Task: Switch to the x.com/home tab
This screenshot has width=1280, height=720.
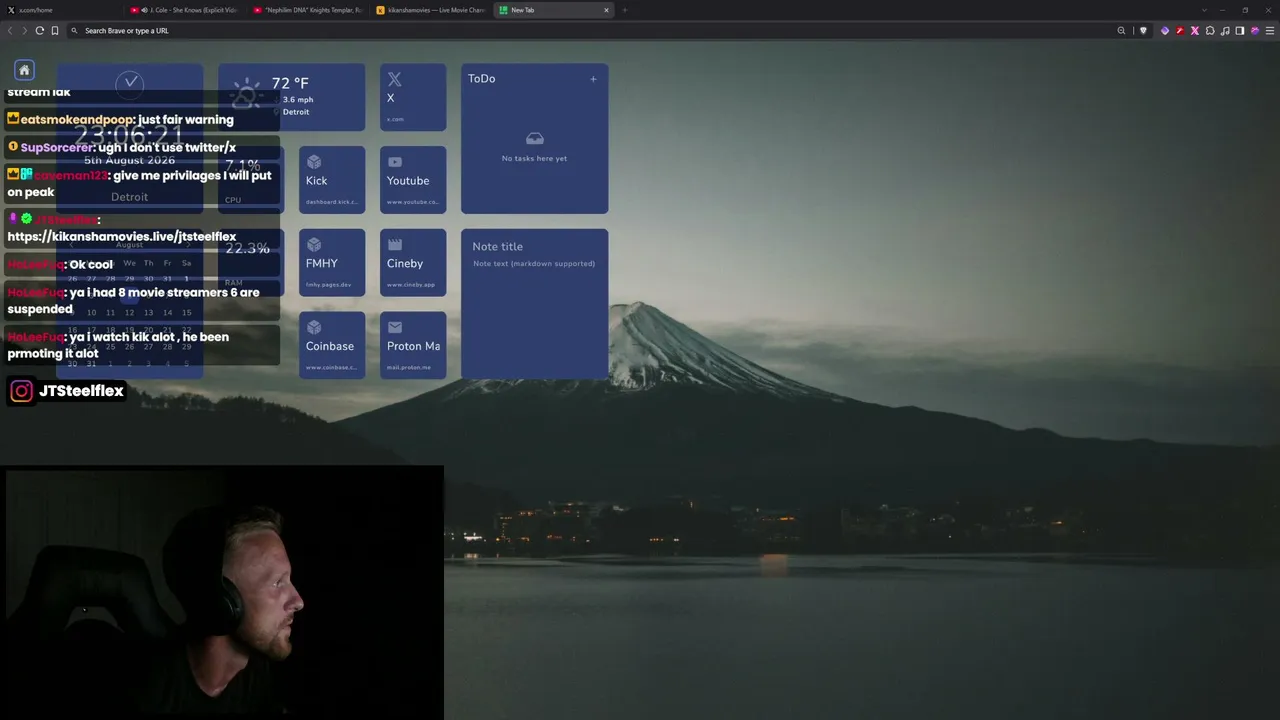Action: click(x=61, y=10)
